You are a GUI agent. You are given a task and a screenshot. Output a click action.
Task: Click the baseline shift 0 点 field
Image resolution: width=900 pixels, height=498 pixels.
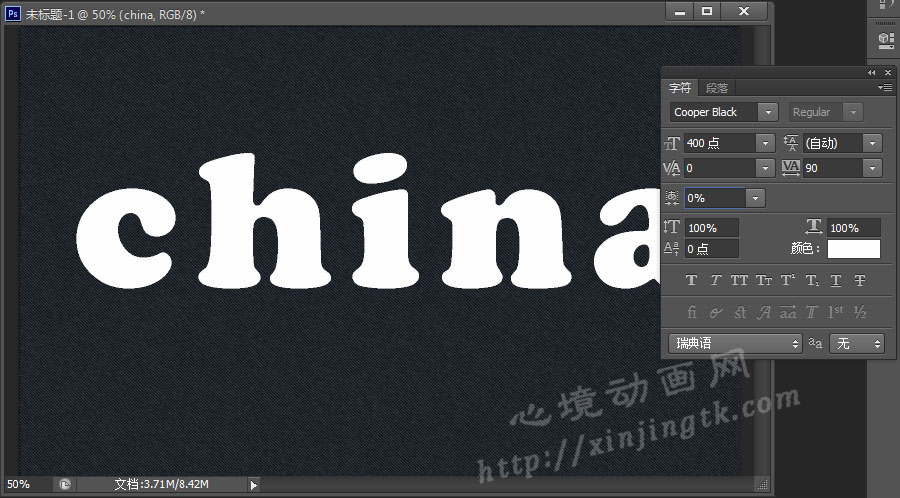(711, 249)
